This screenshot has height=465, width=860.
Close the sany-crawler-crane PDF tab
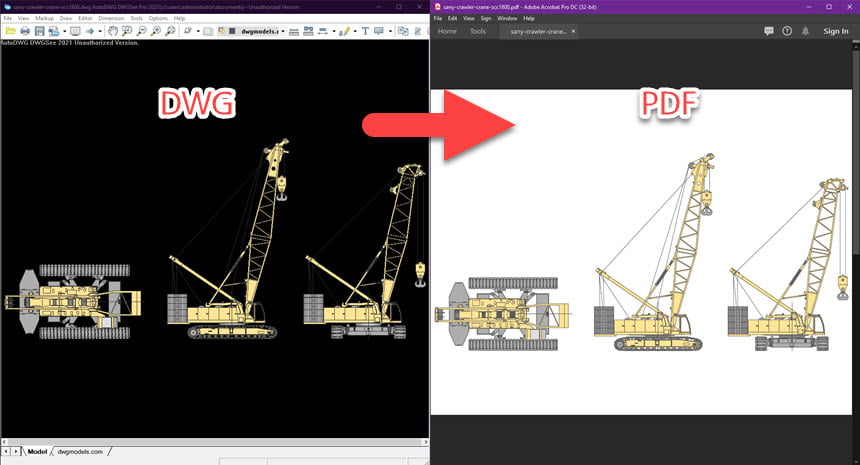(x=573, y=31)
